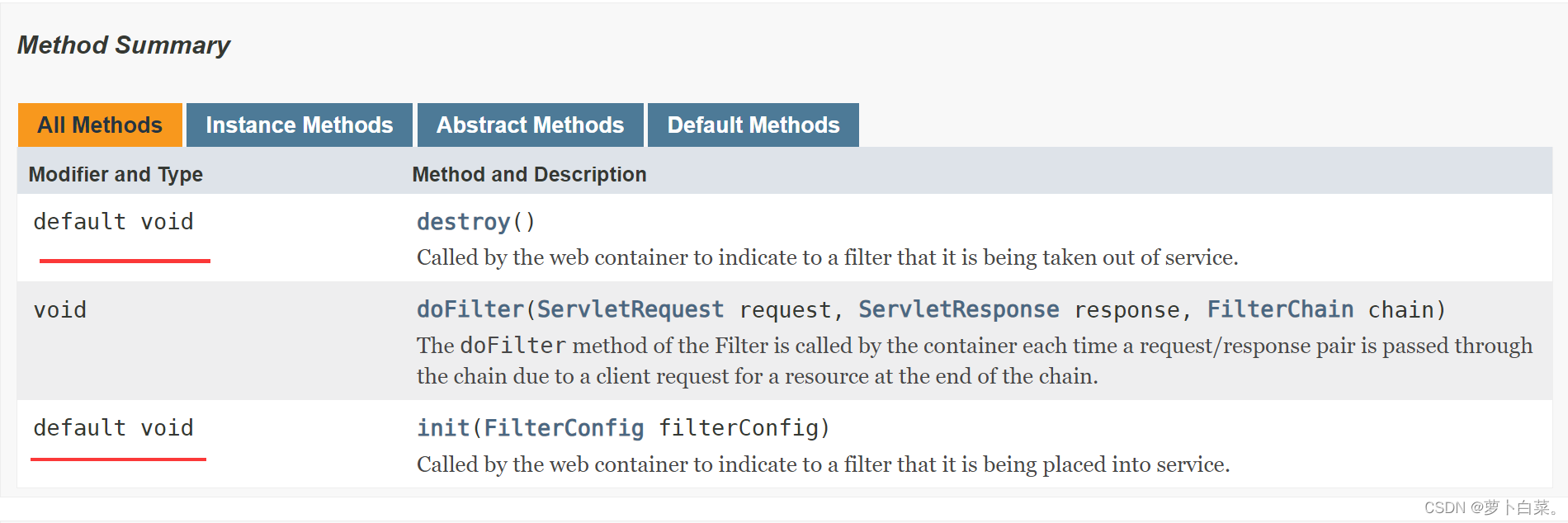Click the void modifier in the doFilter row

pyautogui.click(x=60, y=310)
